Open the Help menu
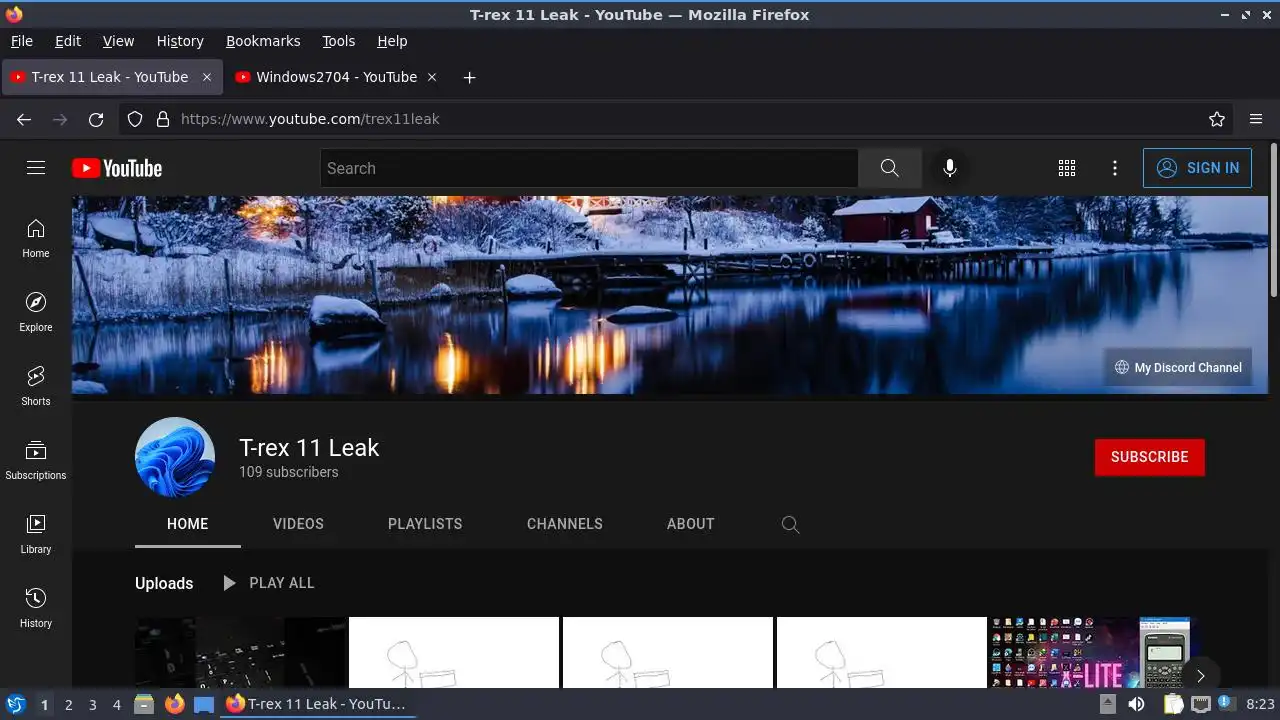This screenshot has width=1280, height=720. 392,41
